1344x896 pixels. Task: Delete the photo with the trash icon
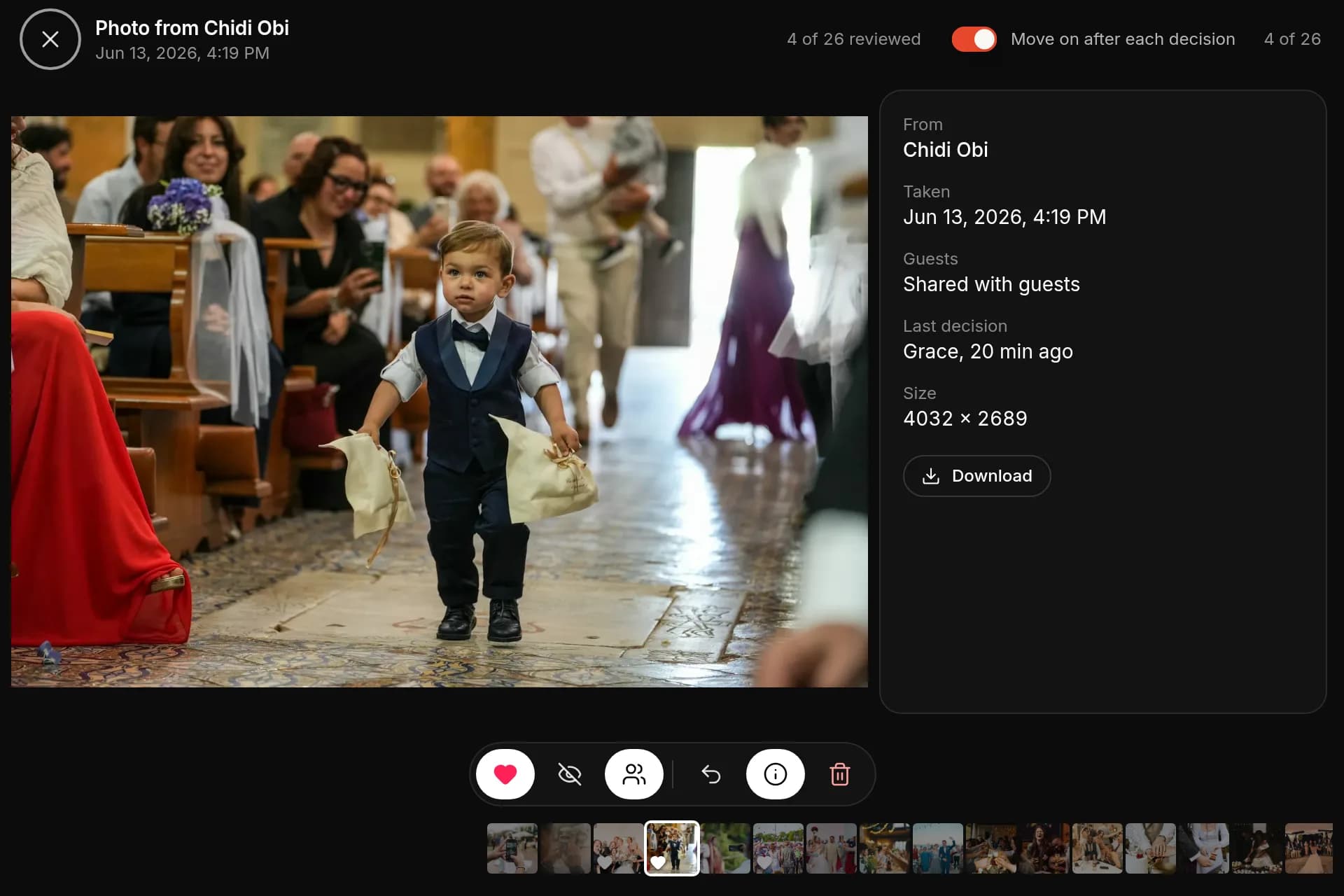[839, 774]
